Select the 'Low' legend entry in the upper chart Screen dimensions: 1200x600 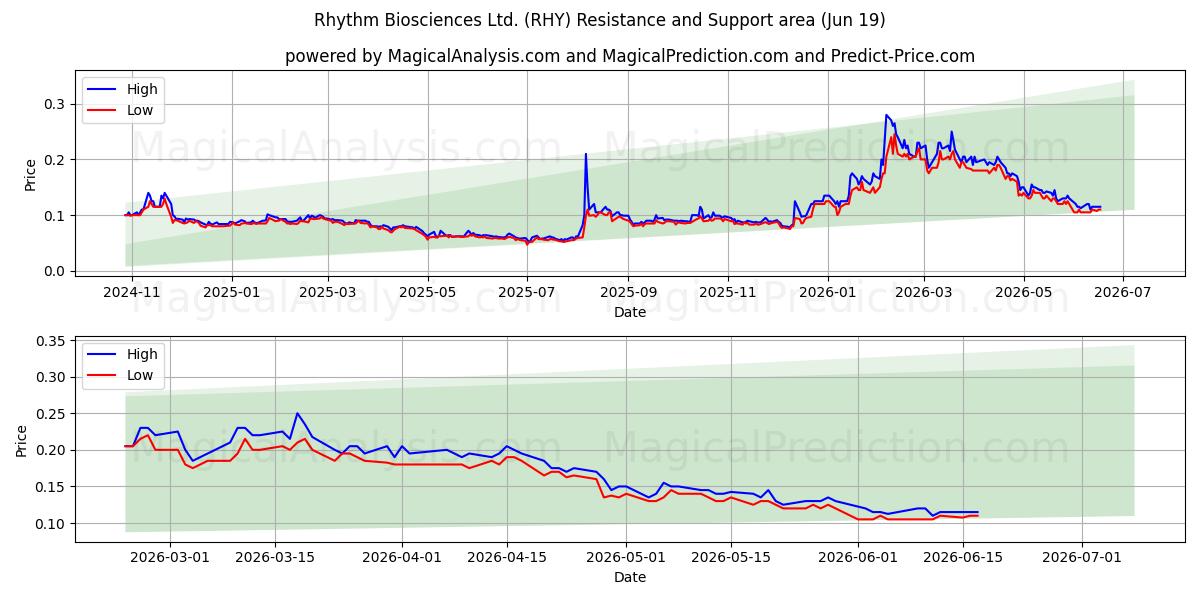(140, 110)
